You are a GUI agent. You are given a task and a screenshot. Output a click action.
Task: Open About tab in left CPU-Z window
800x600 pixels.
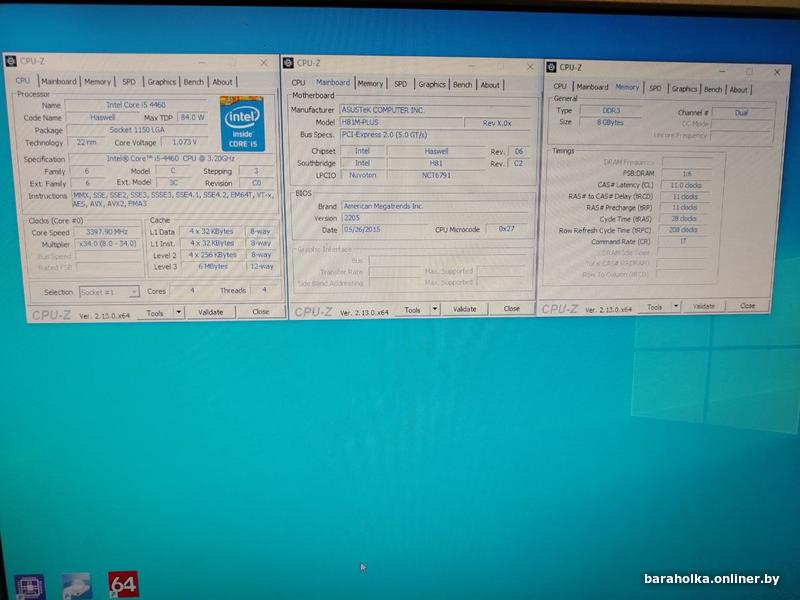tap(222, 82)
